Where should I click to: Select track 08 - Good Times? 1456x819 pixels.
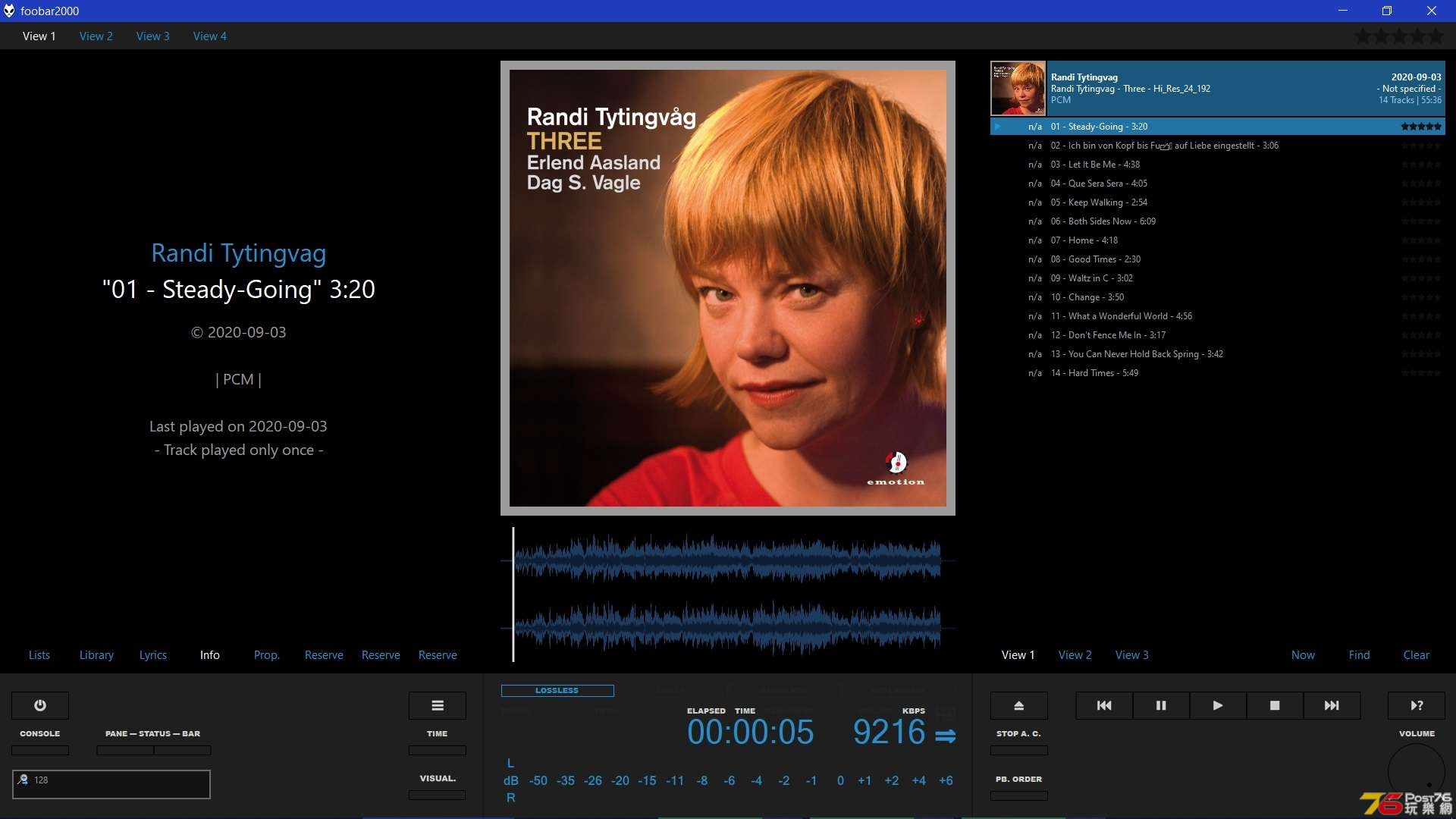(1218, 259)
